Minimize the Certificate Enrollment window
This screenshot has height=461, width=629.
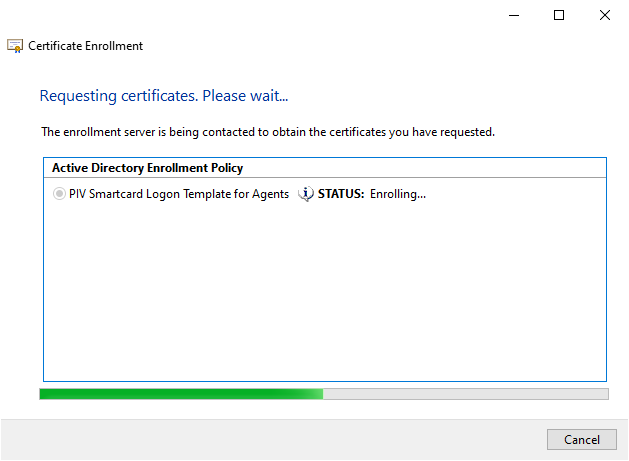(513, 15)
